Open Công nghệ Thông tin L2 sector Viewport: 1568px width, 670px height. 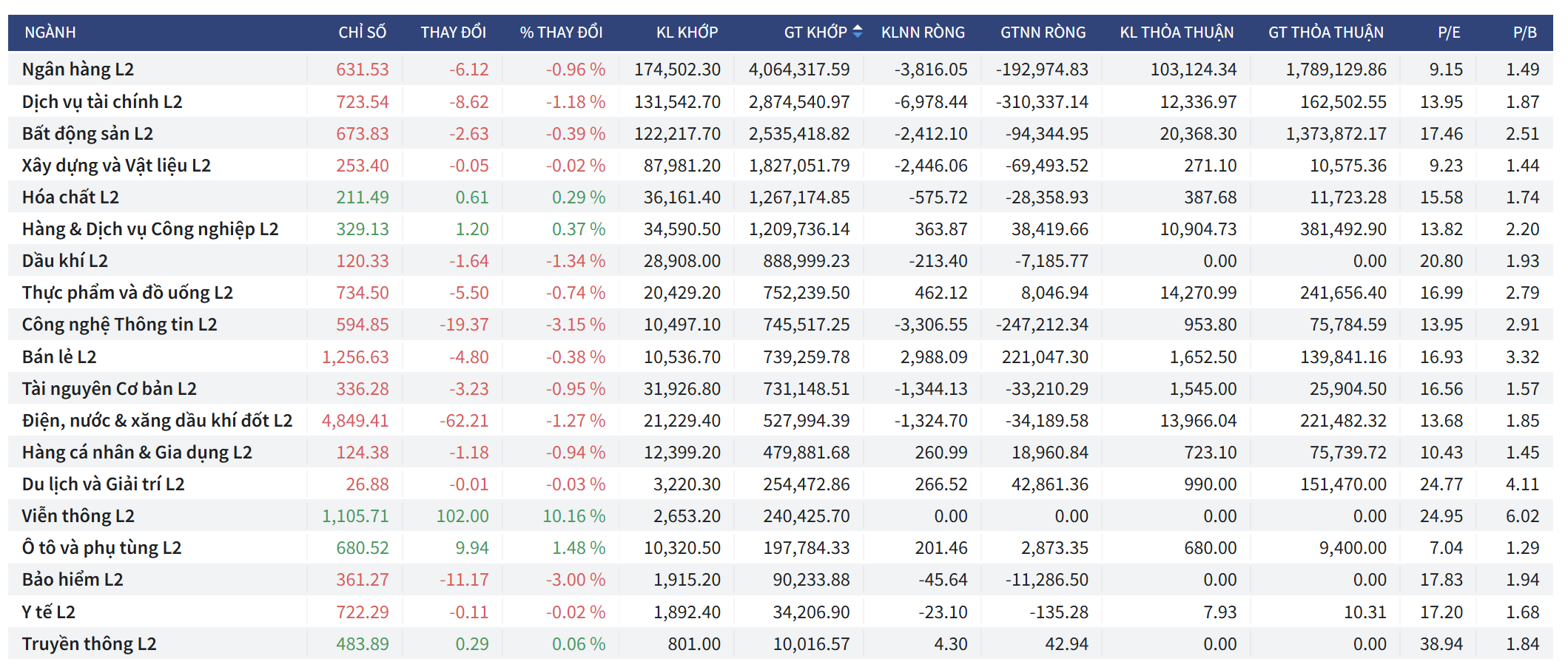point(119,325)
